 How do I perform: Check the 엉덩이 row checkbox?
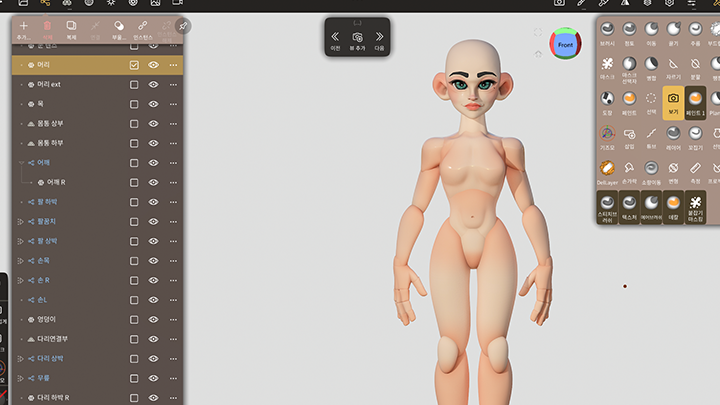coord(134,320)
